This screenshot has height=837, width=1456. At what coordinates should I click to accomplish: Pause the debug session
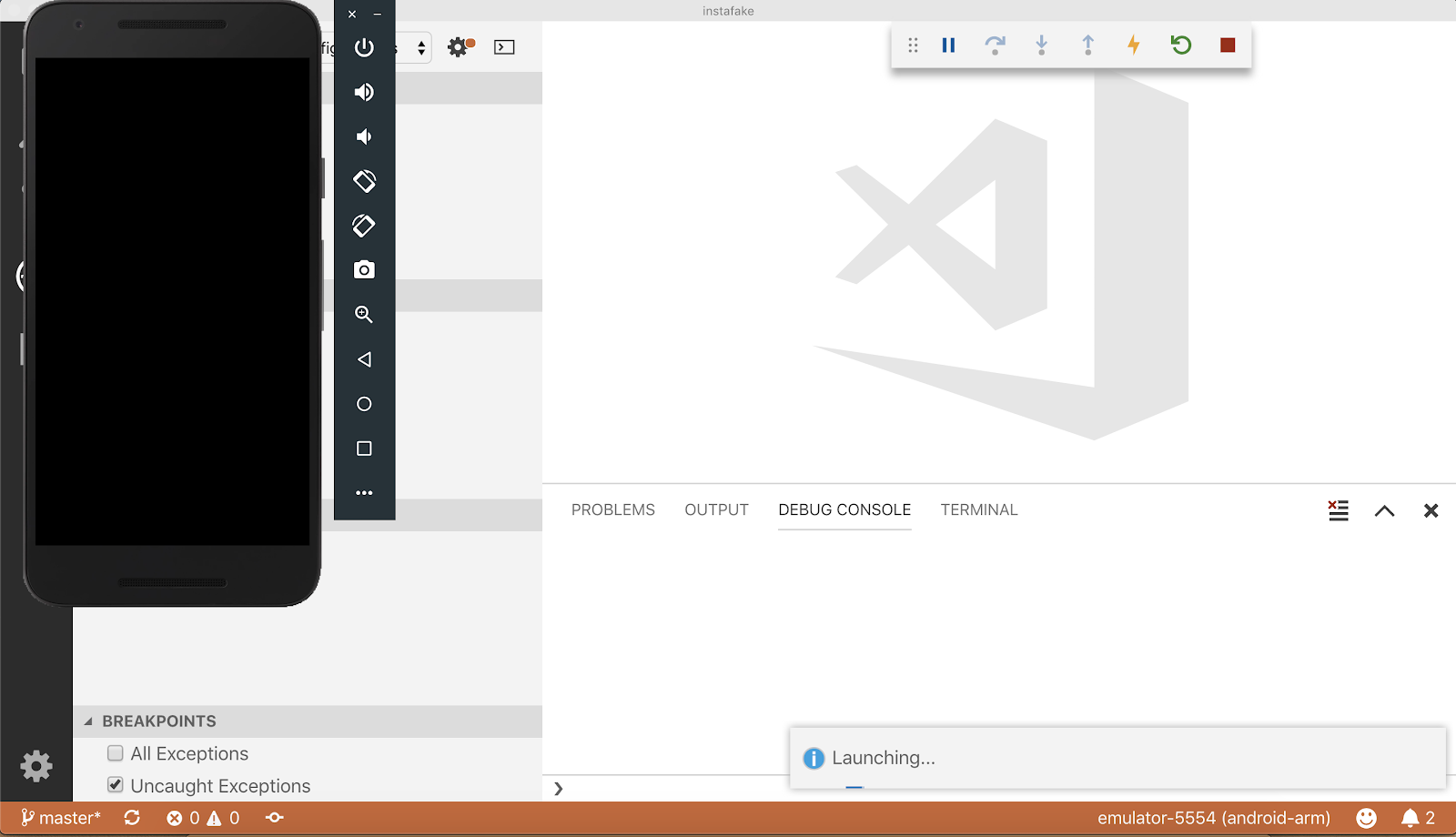pyautogui.click(x=948, y=45)
